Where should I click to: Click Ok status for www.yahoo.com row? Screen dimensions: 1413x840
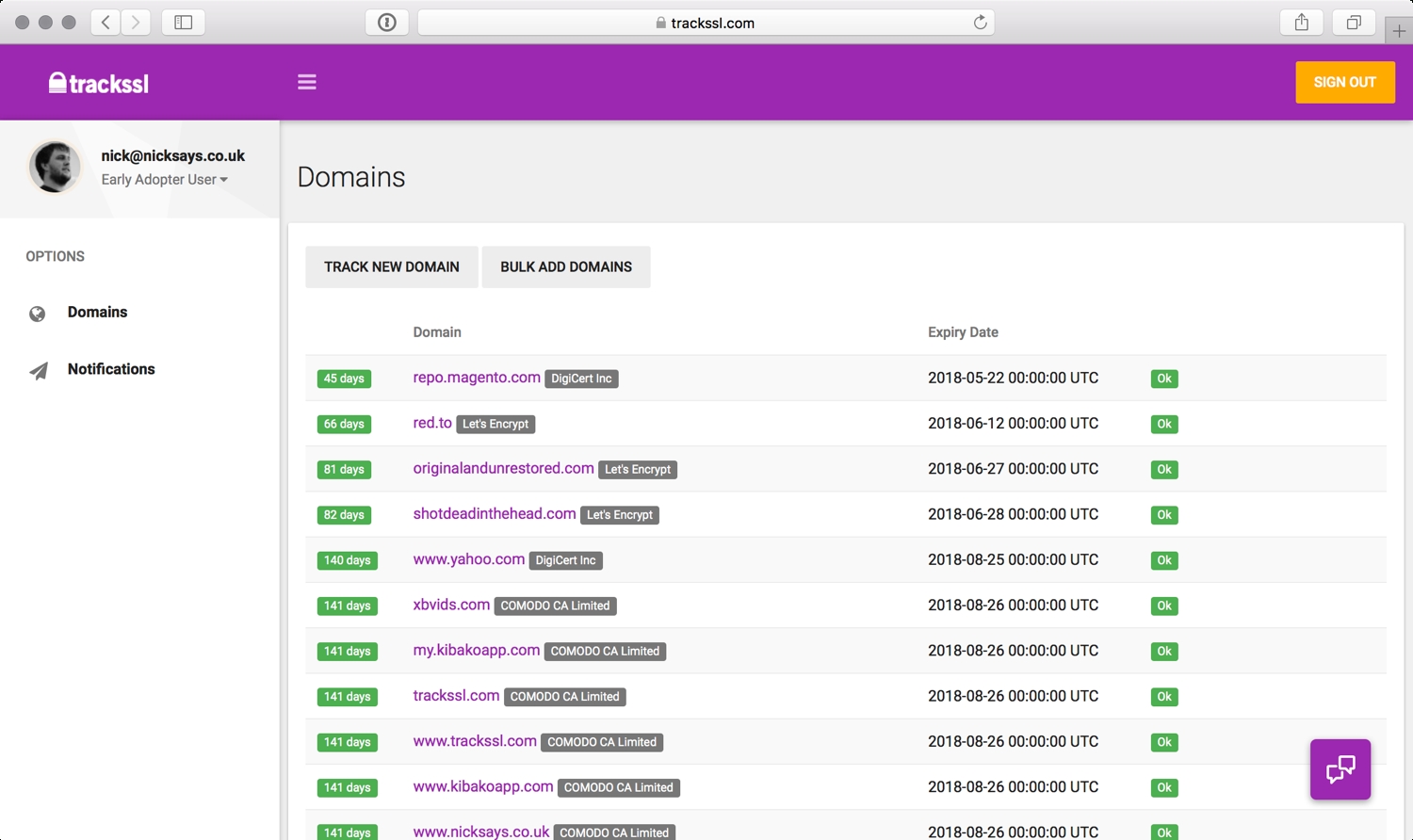pos(1164,560)
